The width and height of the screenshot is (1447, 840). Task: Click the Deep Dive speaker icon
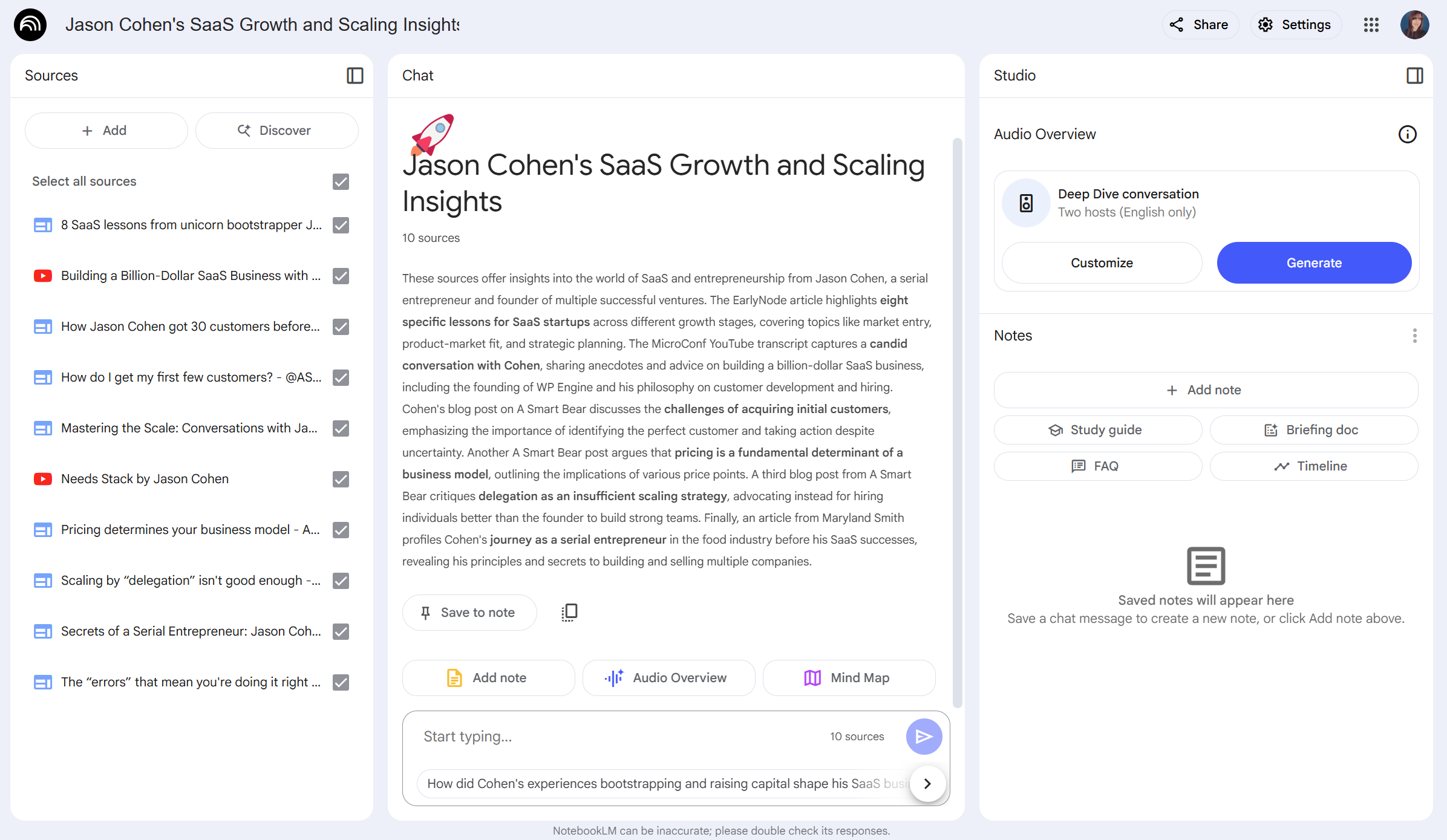pos(1026,203)
